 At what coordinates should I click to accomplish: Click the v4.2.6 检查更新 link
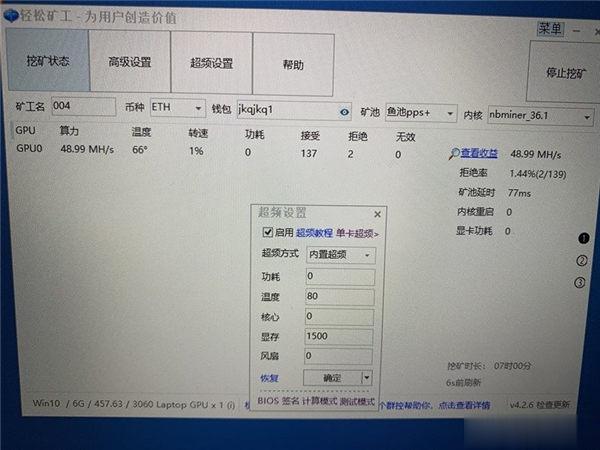(540, 404)
